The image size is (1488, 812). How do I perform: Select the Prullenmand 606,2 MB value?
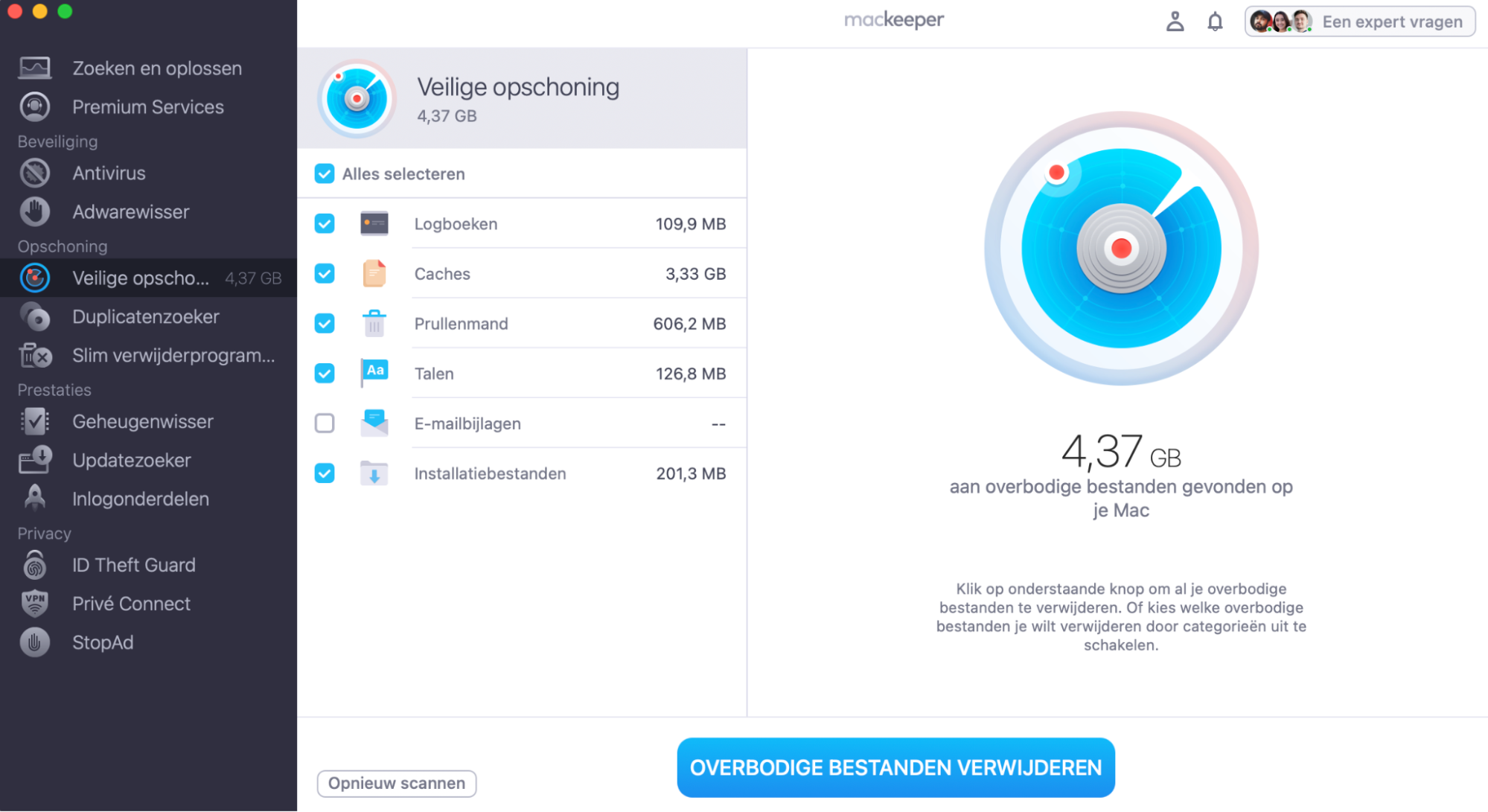click(x=689, y=324)
